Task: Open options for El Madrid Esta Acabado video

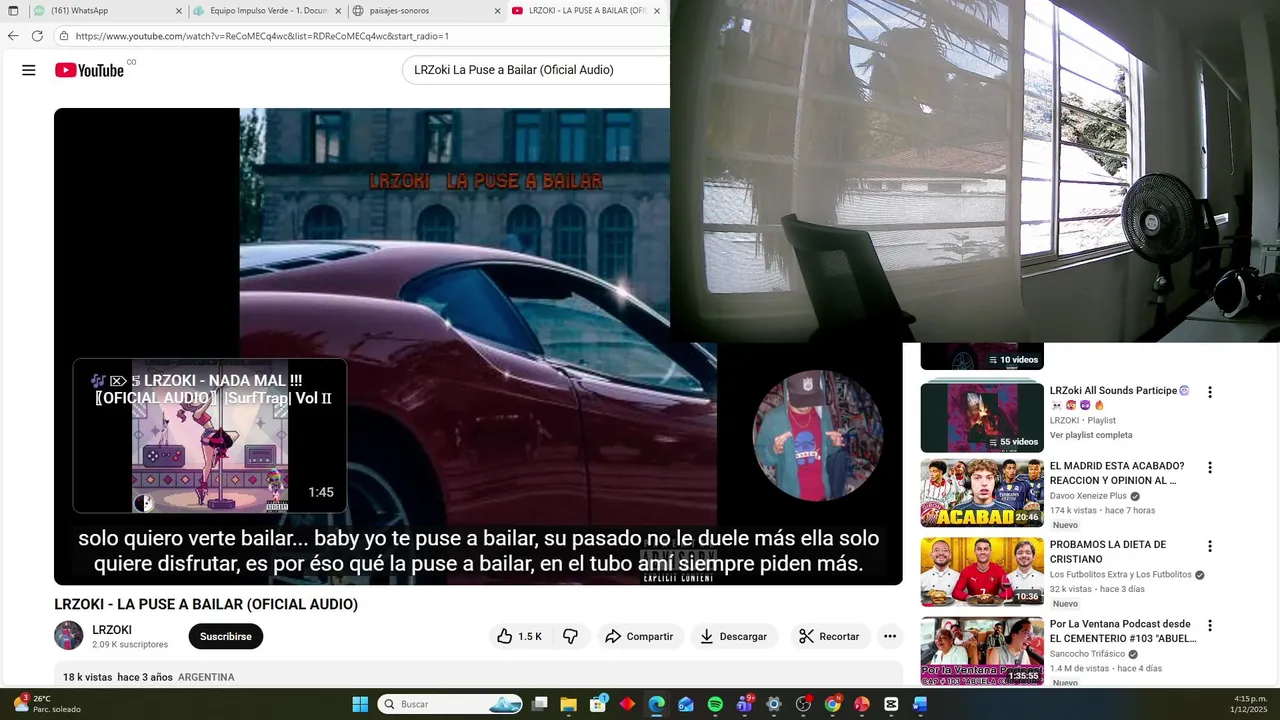Action: pyautogui.click(x=1209, y=468)
